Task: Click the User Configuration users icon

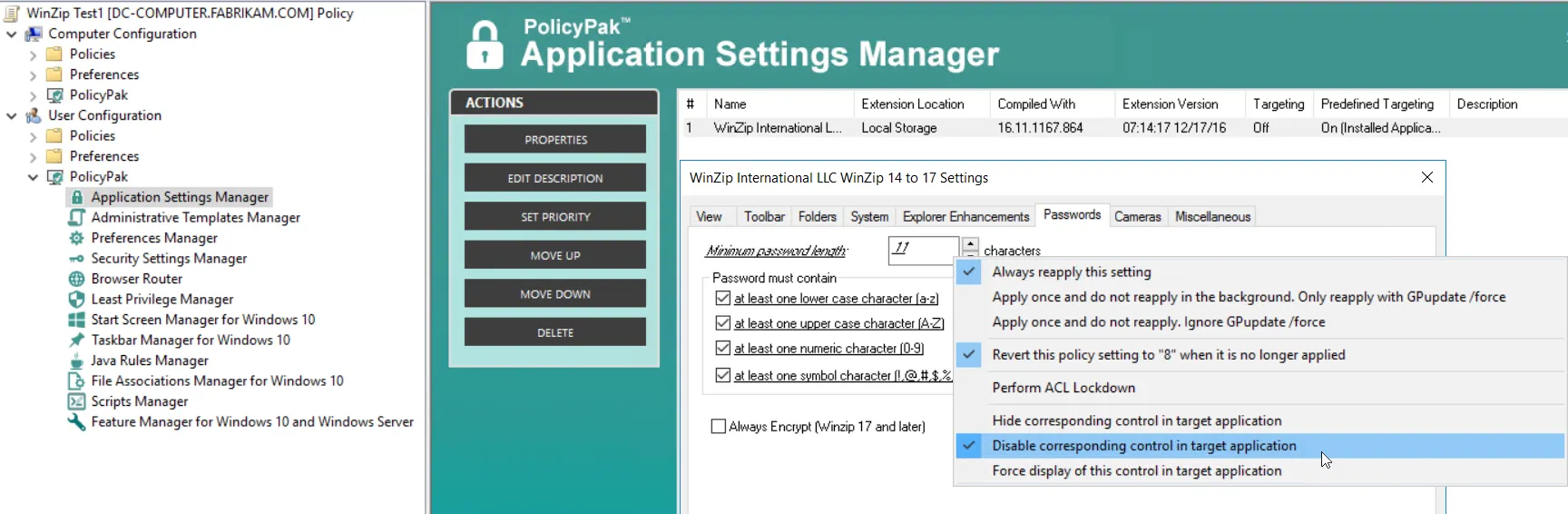Action: (34, 115)
